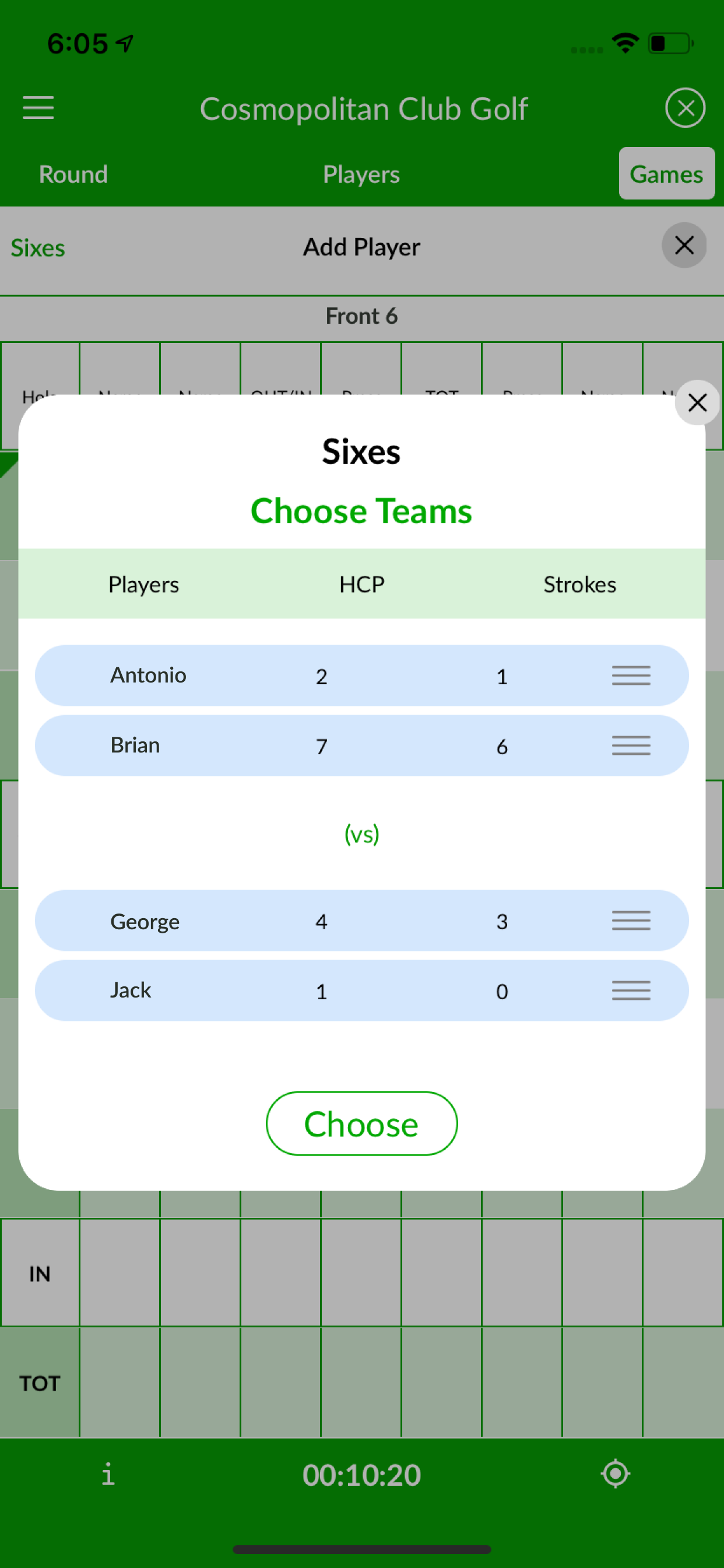The image size is (724, 1568).
Task: Tap the GPS location target icon
Action: tap(615, 1474)
